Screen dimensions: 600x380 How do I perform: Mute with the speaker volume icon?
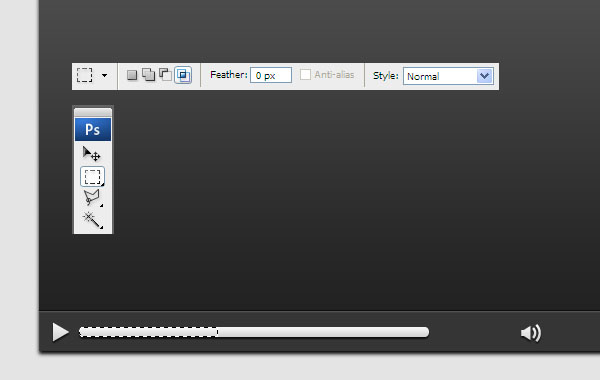click(x=531, y=333)
